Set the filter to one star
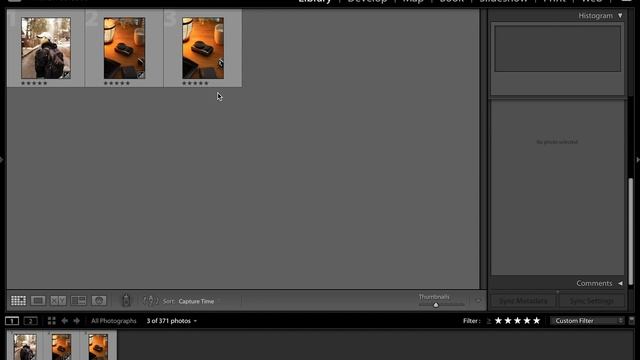Screen dimensions: 640x360 [498, 321]
